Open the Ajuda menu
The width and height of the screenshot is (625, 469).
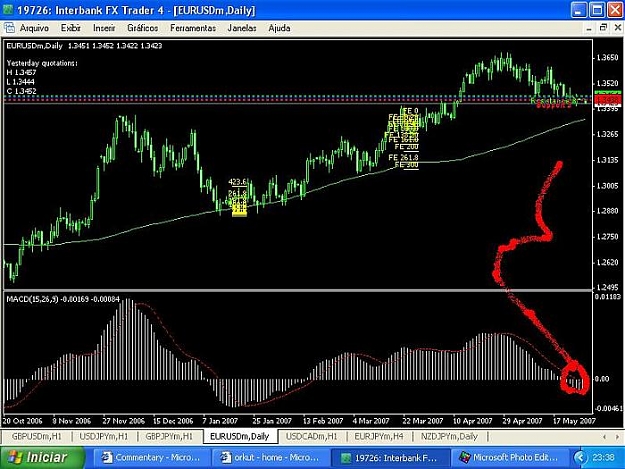tap(279, 28)
